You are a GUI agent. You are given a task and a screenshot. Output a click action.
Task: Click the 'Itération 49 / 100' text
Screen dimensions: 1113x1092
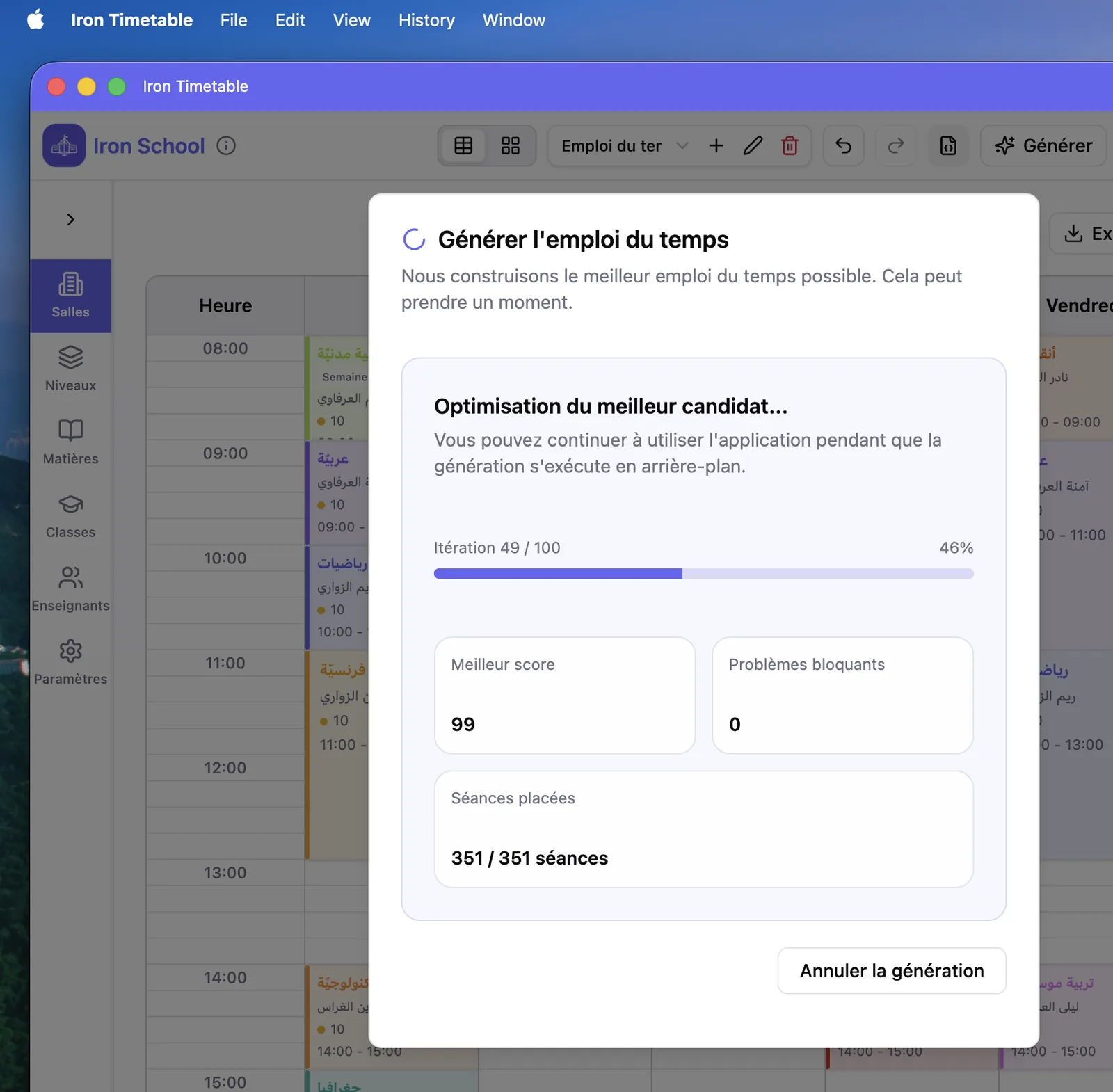pyautogui.click(x=497, y=548)
